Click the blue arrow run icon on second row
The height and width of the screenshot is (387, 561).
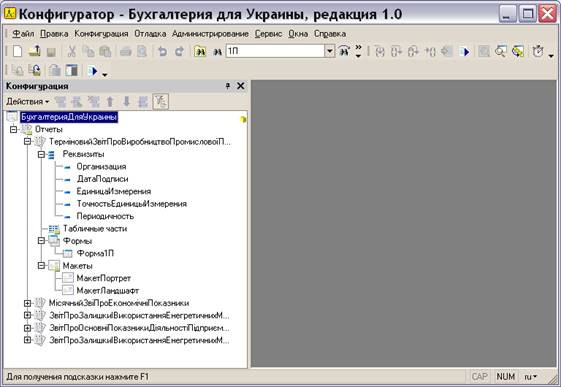point(93,71)
